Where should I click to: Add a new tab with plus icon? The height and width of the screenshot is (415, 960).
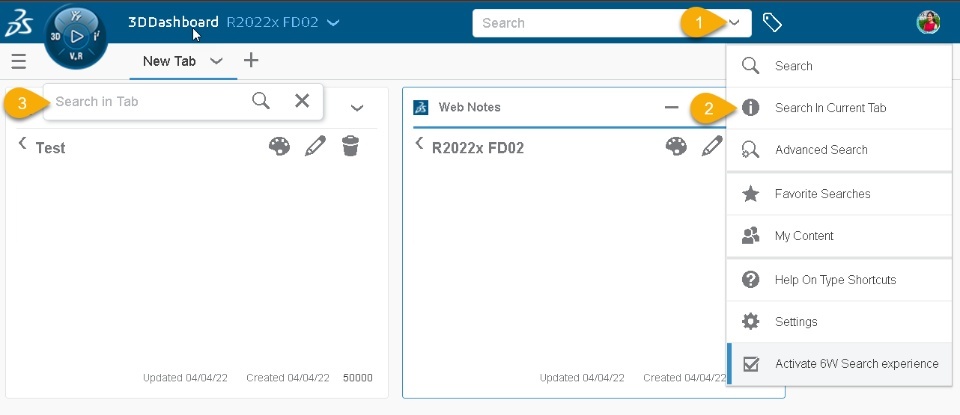251,60
